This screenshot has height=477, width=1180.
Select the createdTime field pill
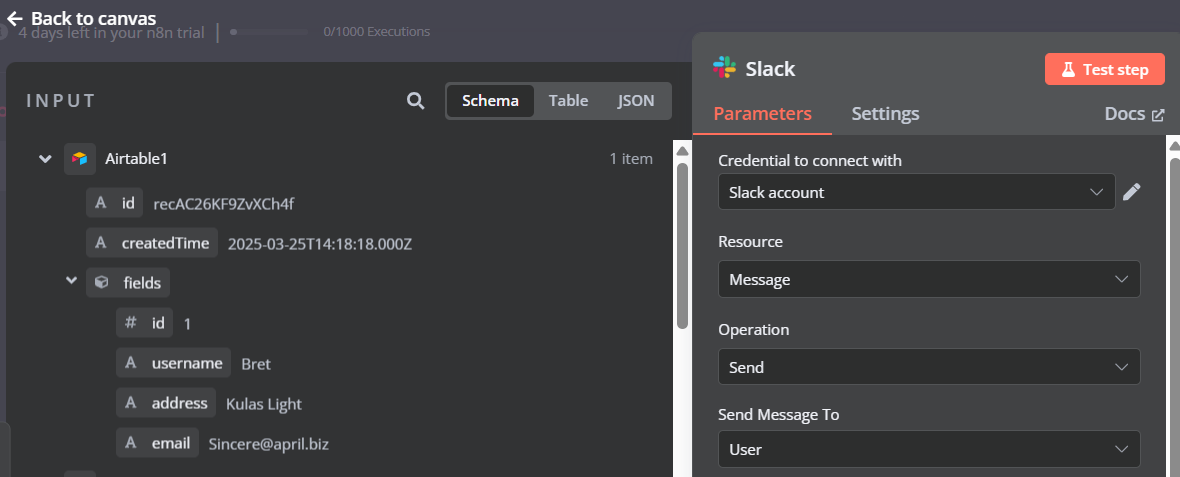click(x=152, y=244)
